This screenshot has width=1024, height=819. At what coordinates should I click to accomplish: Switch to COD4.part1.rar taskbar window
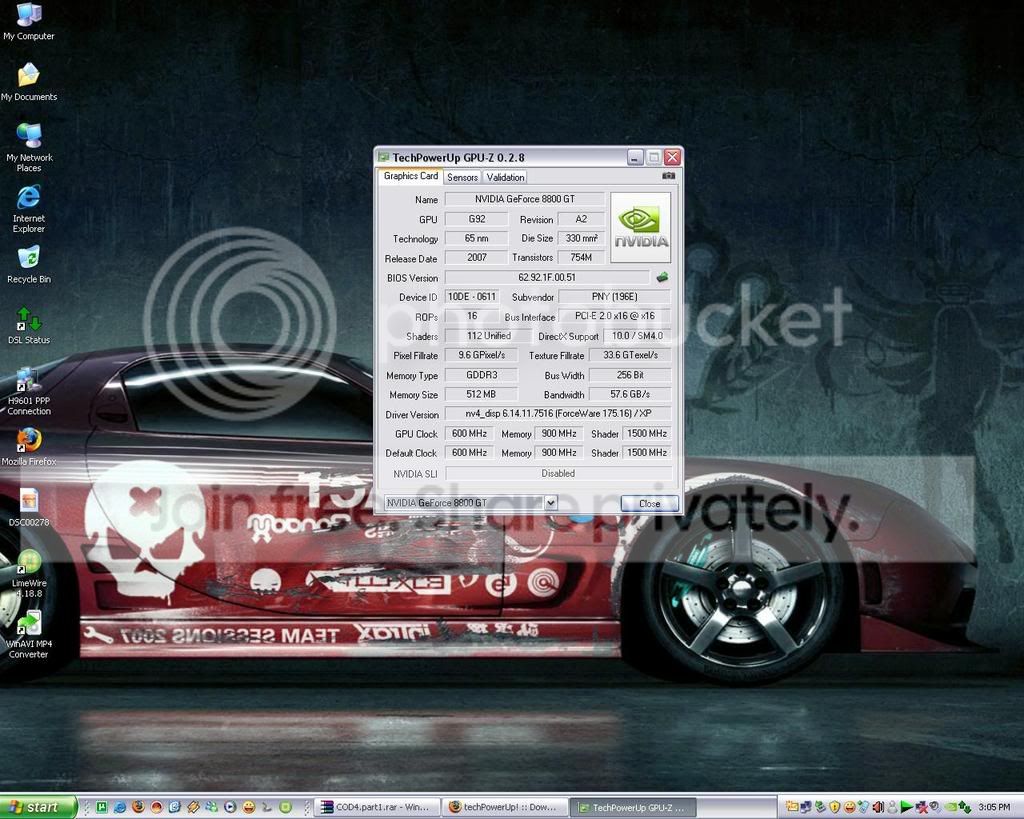pos(377,807)
